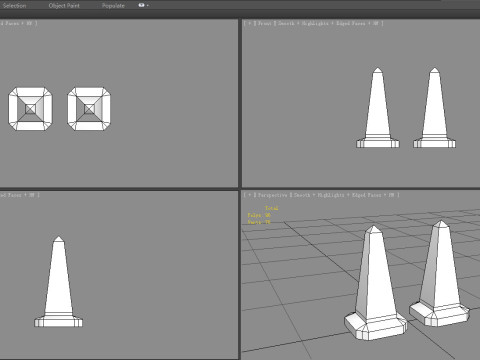The image size is (480, 360).
Task: Open the ribbon display options dropdown icon
Action: pyautogui.click(x=143, y=5)
